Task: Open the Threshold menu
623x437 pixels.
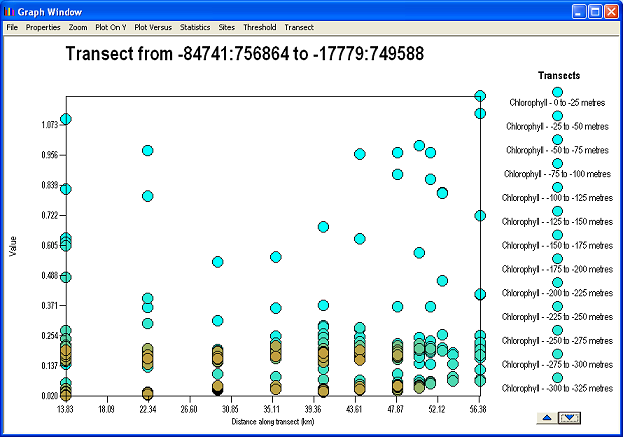Action: (259, 27)
